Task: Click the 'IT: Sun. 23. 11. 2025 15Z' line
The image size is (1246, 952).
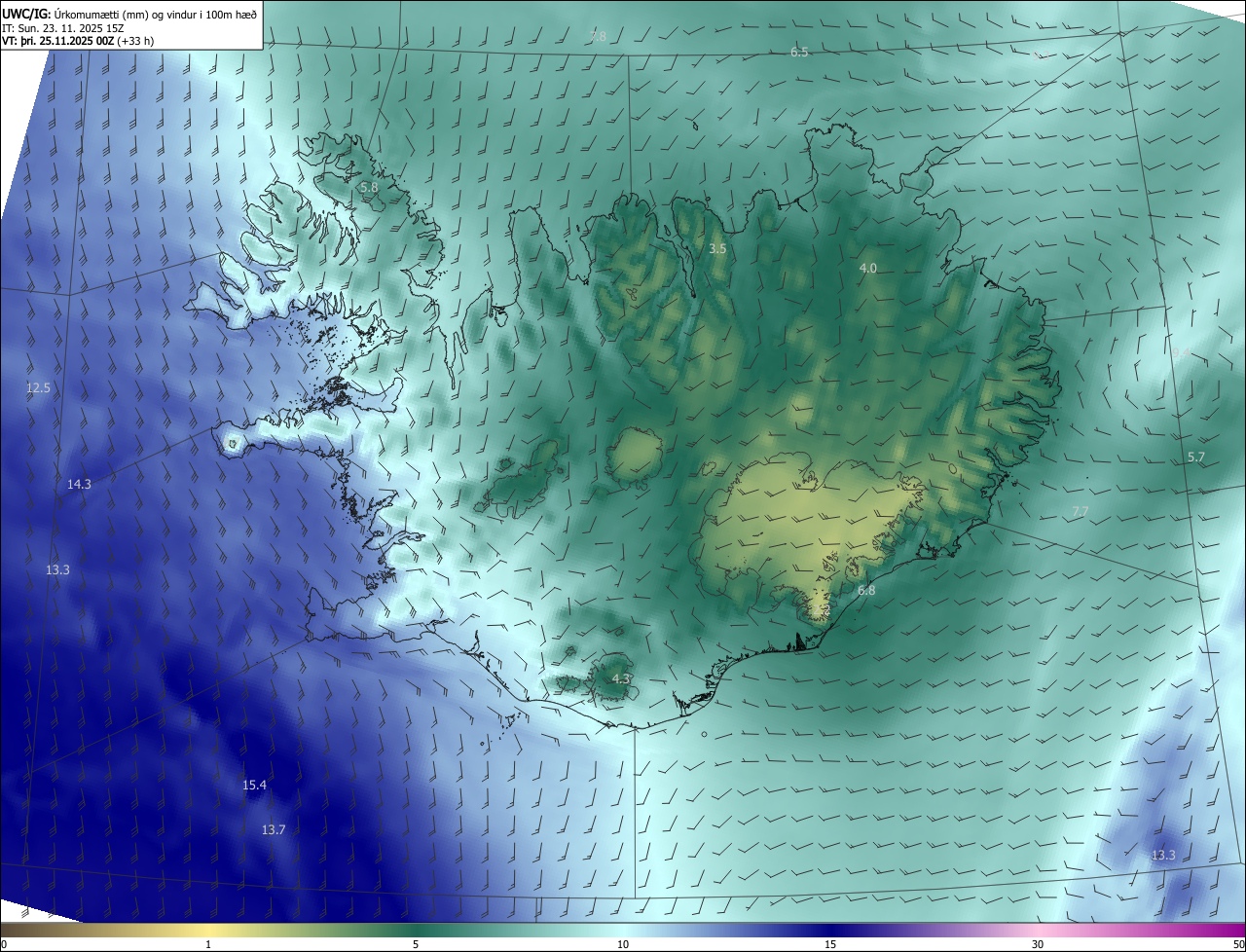Action: coord(63,28)
